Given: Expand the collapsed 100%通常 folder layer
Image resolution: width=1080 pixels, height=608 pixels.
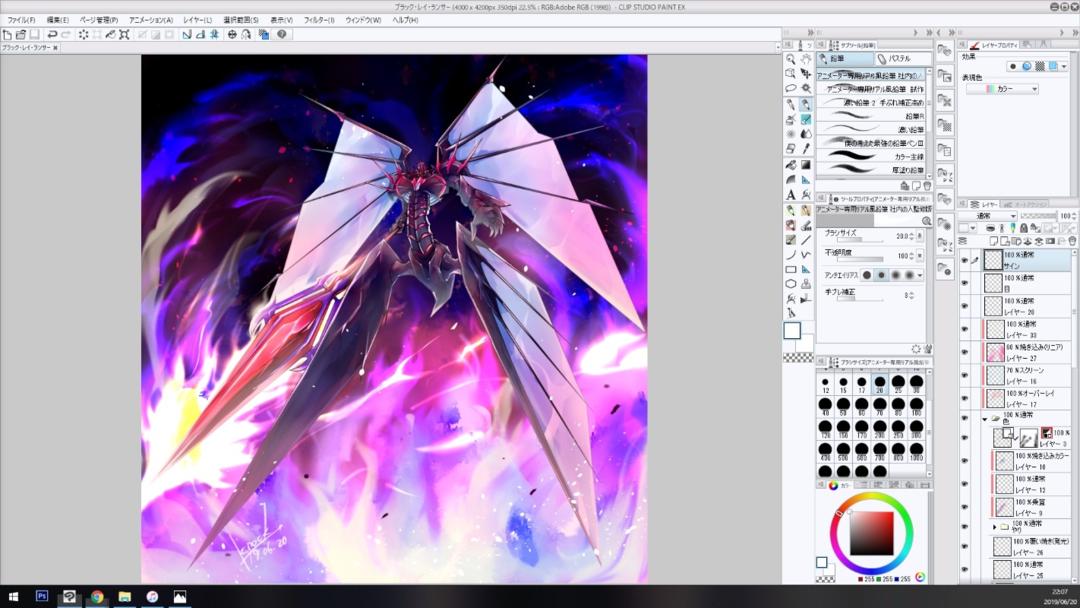Looking at the screenshot, I should point(994,527).
